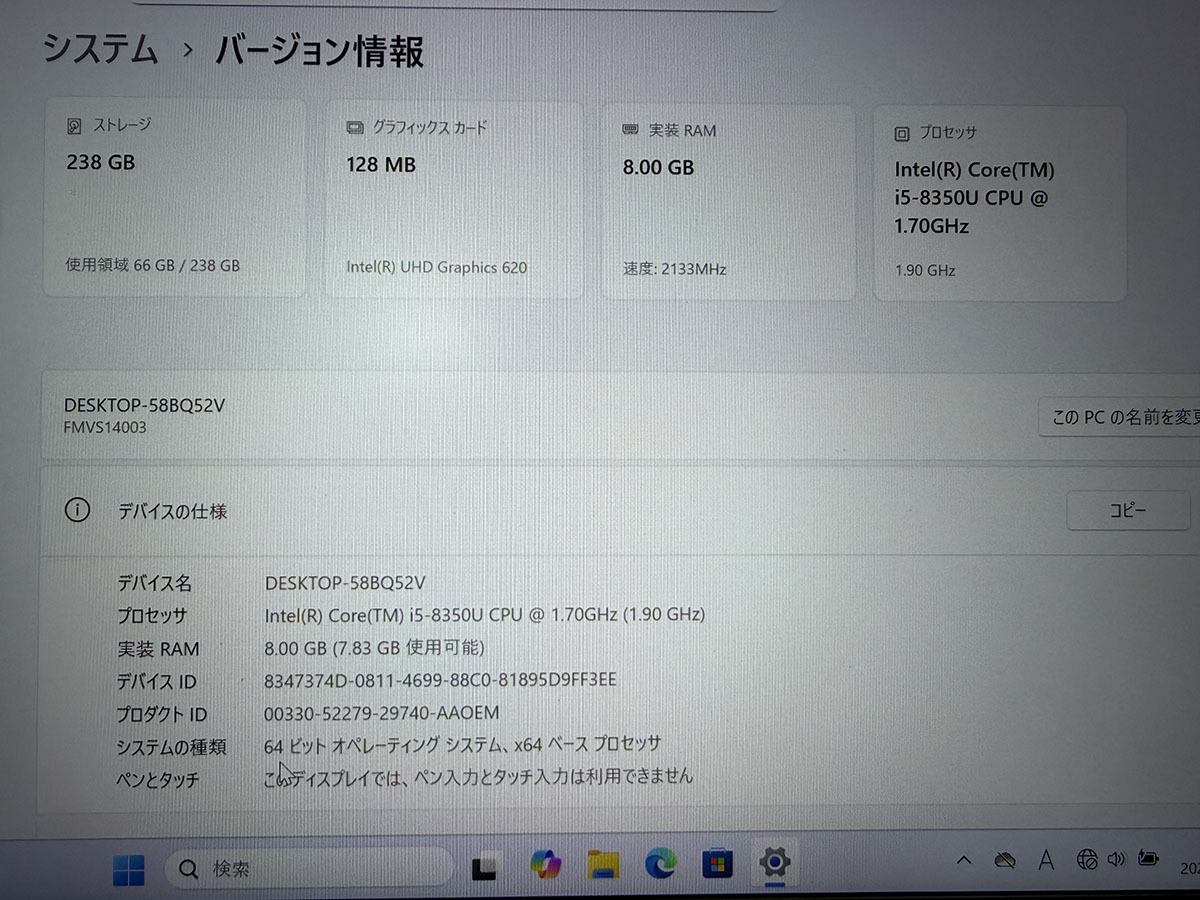Go back to システム breadcrumb
This screenshot has height=900, width=1200.
pos(100,48)
